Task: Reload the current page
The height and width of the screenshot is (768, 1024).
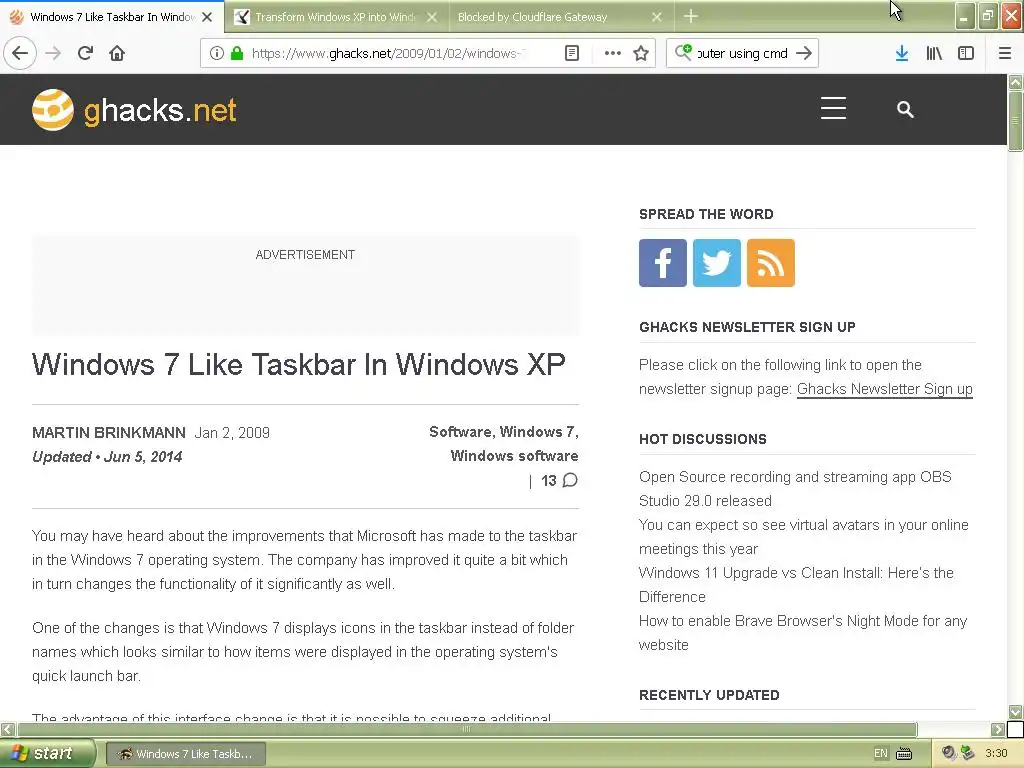Action: [x=85, y=53]
